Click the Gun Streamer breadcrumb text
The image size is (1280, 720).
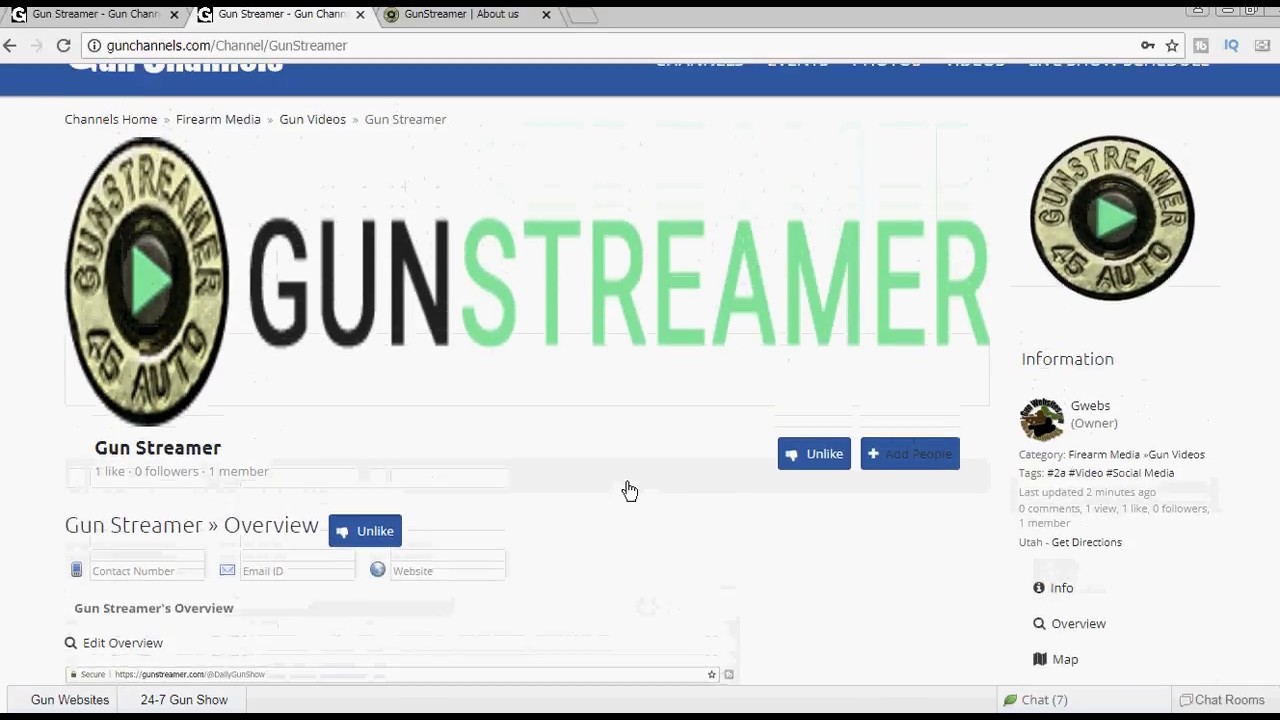click(x=405, y=119)
